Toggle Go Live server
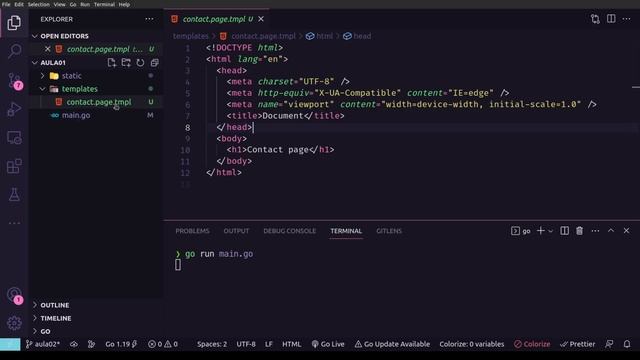Image resolution: width=640 pixels, height=360 pixels. coord(328,344)
